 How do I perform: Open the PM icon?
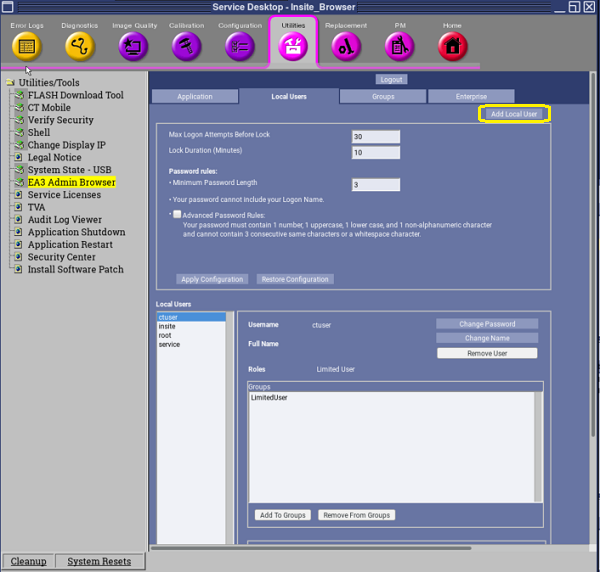[x=400, y=46]
